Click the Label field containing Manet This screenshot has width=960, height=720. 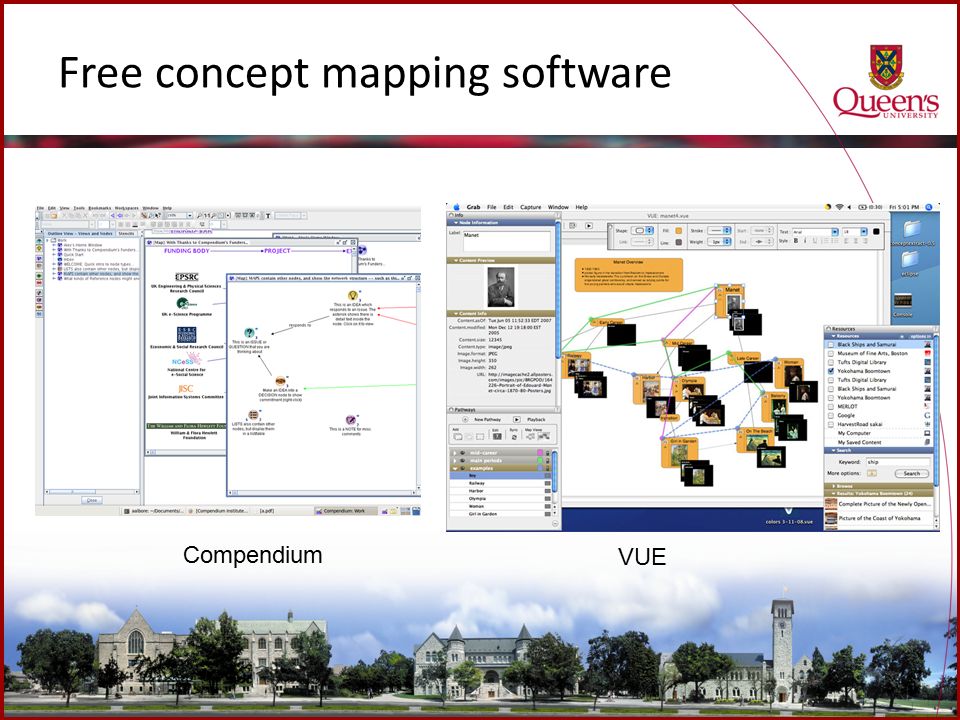tap(506, 241)
